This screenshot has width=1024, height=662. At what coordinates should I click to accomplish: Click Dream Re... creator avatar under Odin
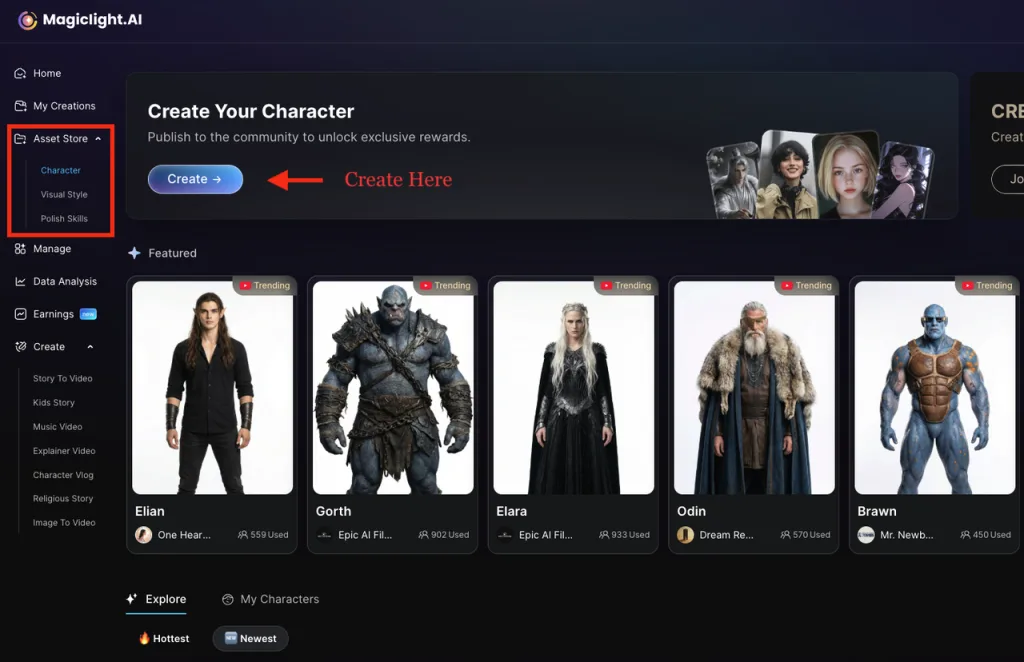click(685, 535)
